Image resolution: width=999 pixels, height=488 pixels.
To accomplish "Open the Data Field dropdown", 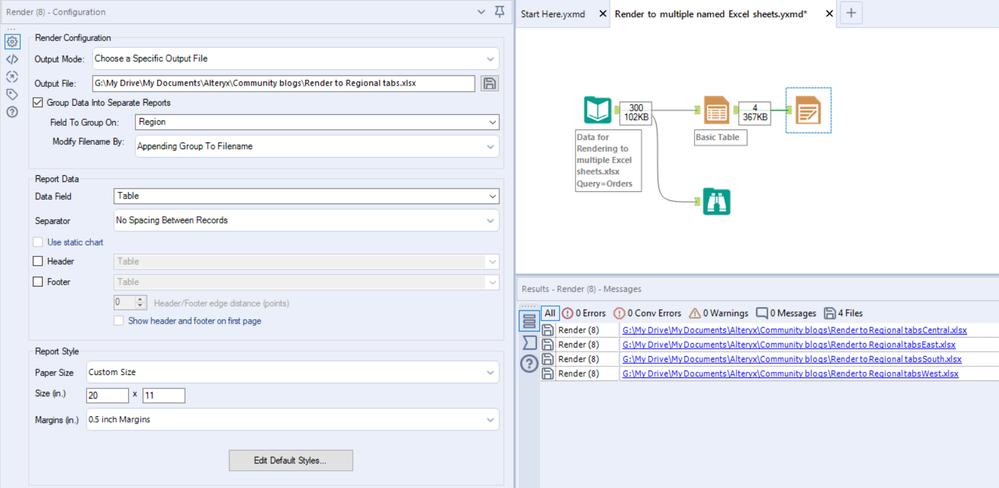I will [306, 196].
